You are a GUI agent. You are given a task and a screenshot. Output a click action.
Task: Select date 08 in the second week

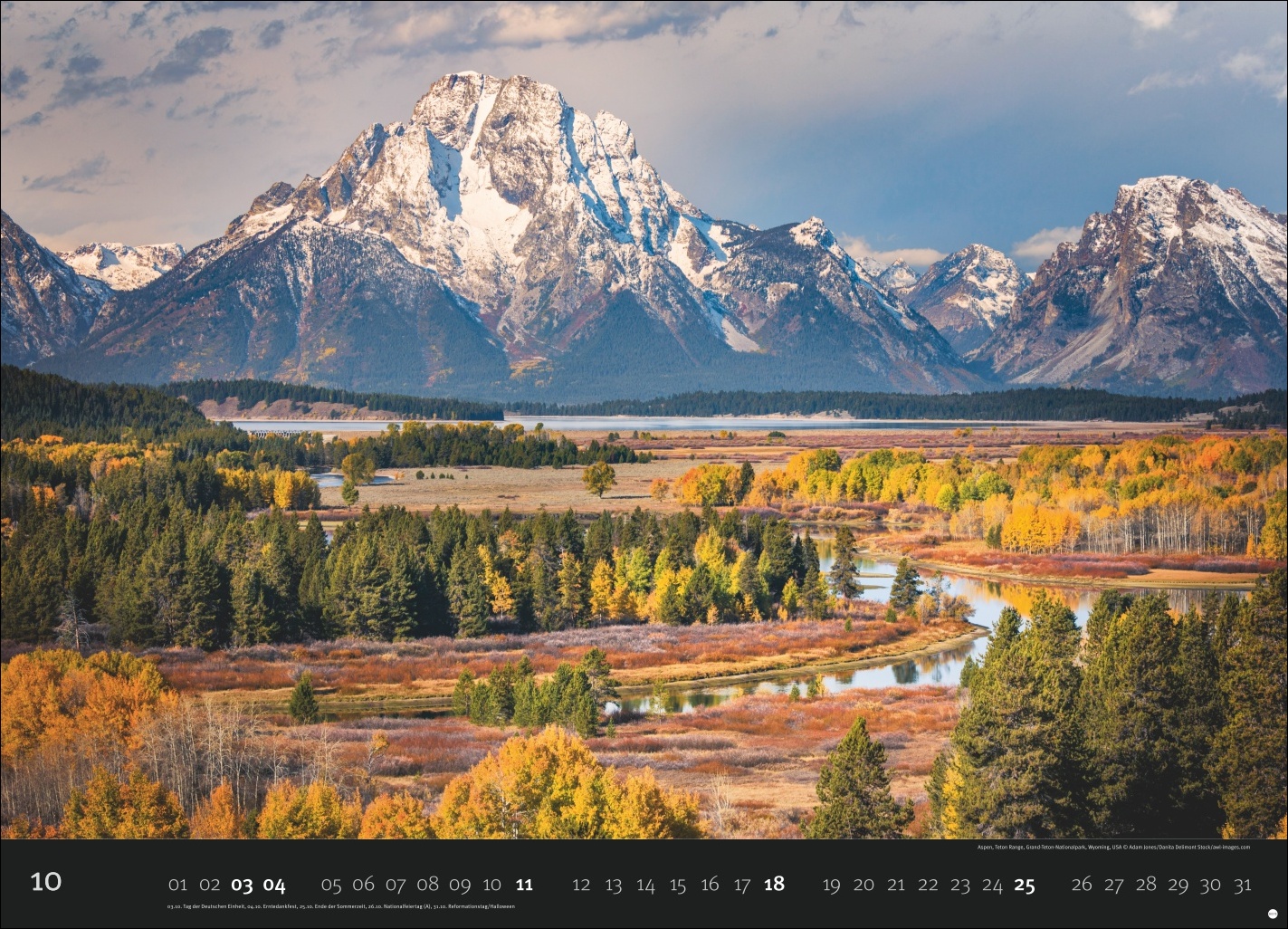pos(427,885)
